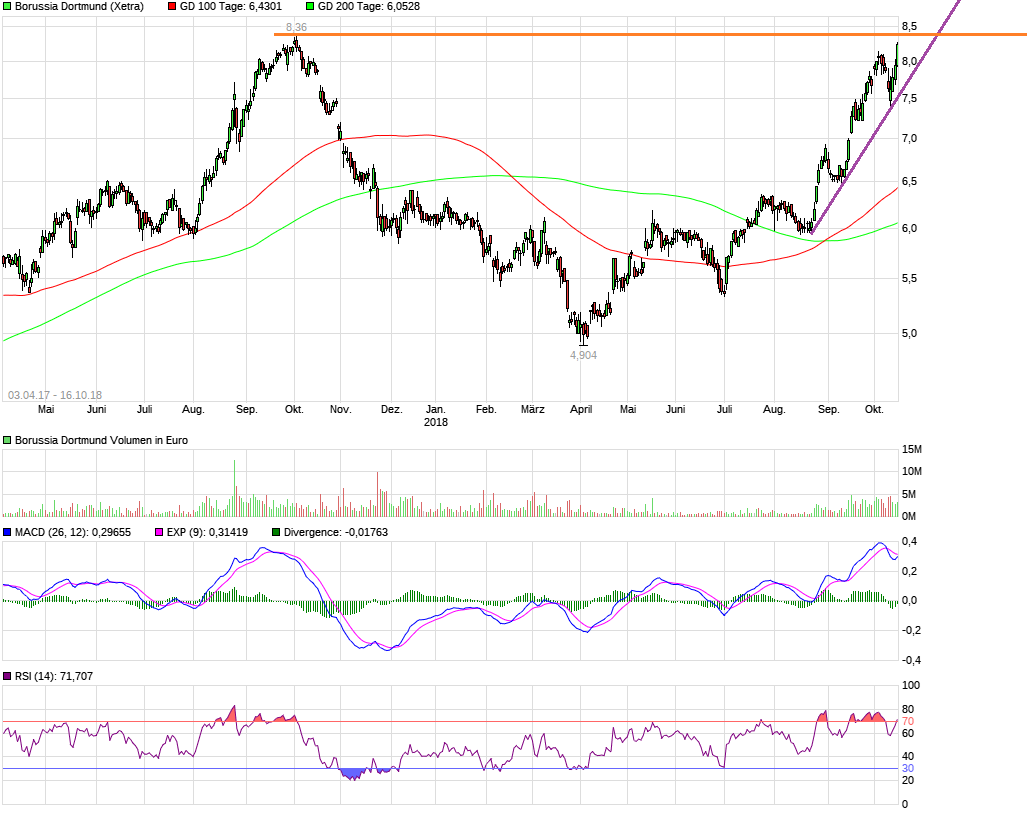Click the 8,36 high price annotation
Image resolution: width=1027 pixels, height=814 pixels.
(x=296, y=28)
